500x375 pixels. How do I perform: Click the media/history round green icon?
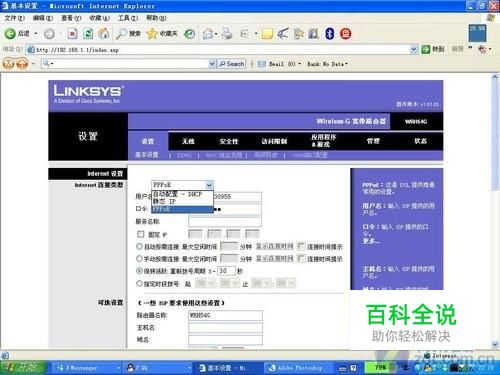coord(190,34)
